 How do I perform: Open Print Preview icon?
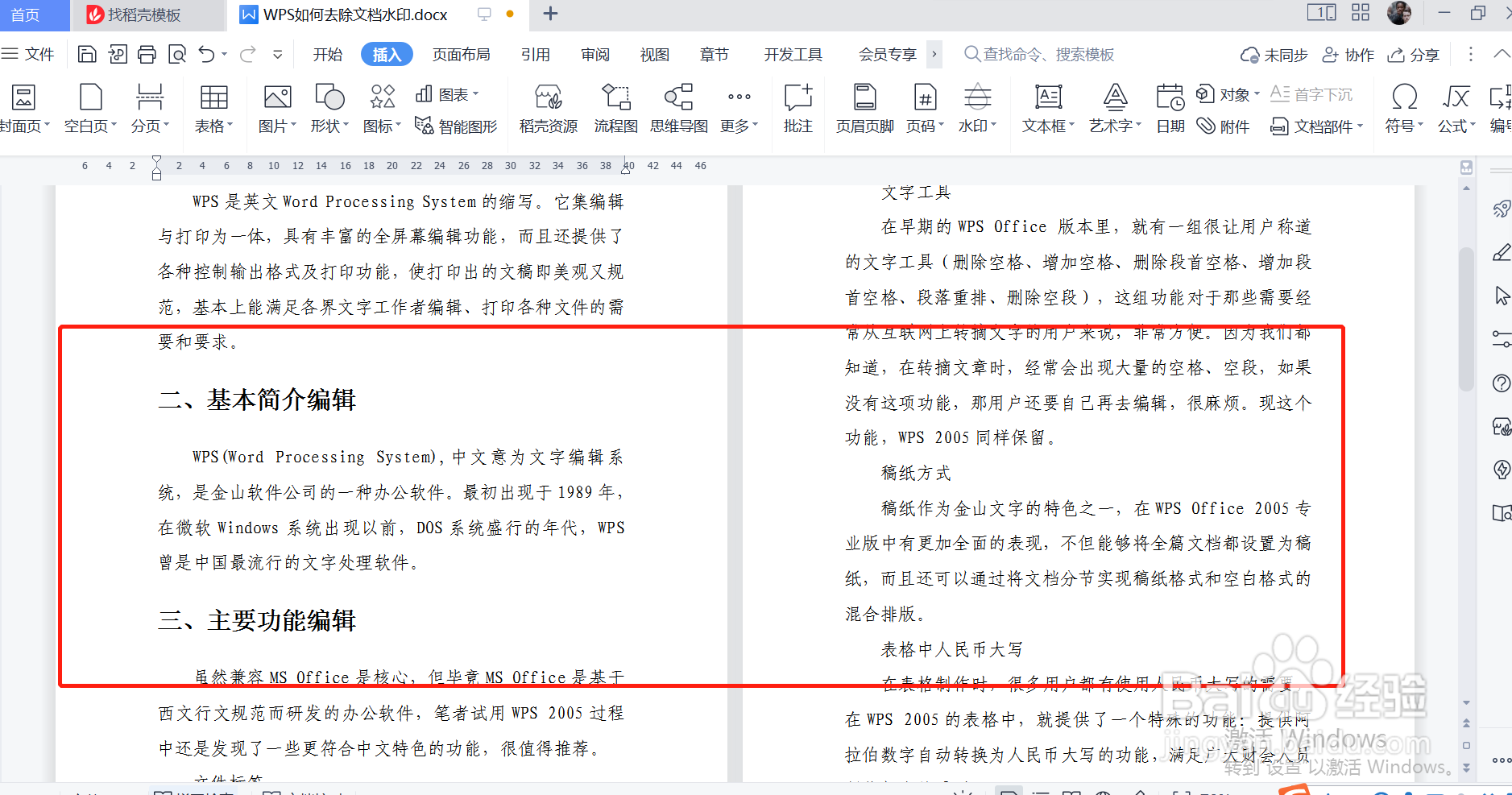[x=176, y=54]
